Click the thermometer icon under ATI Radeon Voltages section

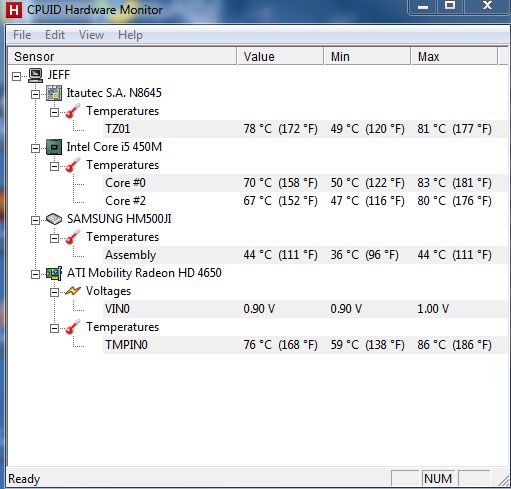coord(73,327)
